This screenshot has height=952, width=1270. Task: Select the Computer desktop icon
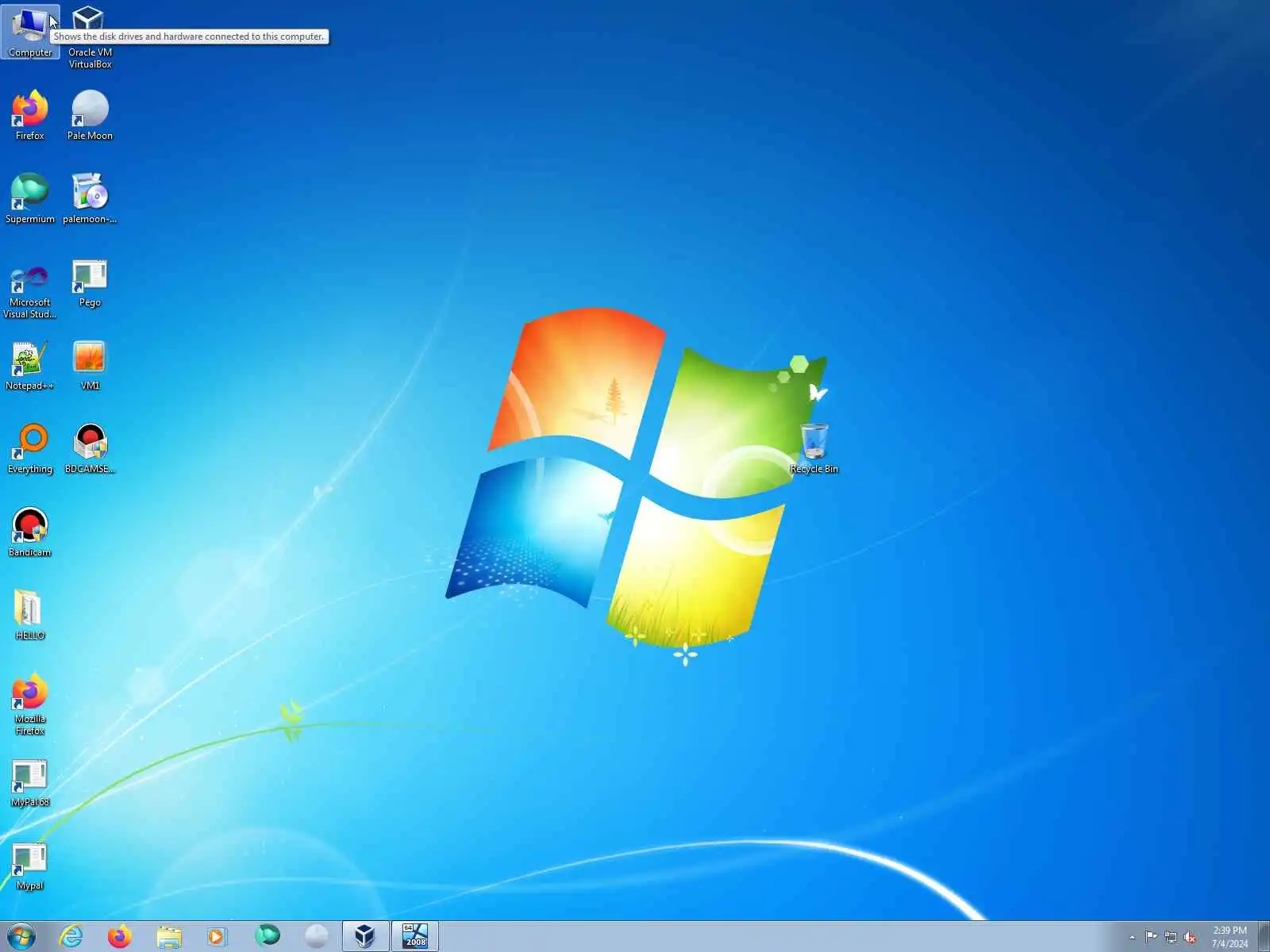[x=30, y=32]
